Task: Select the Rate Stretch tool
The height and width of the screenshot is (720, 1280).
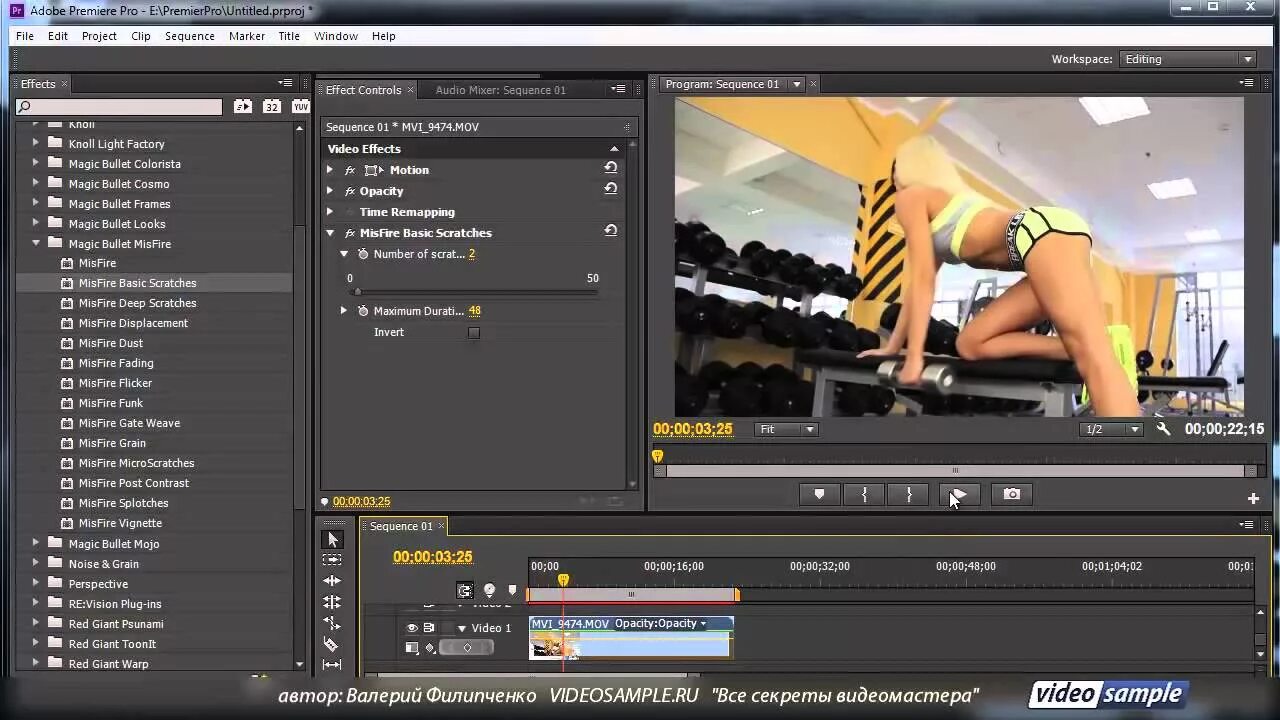Action: [x=333, y=623]
